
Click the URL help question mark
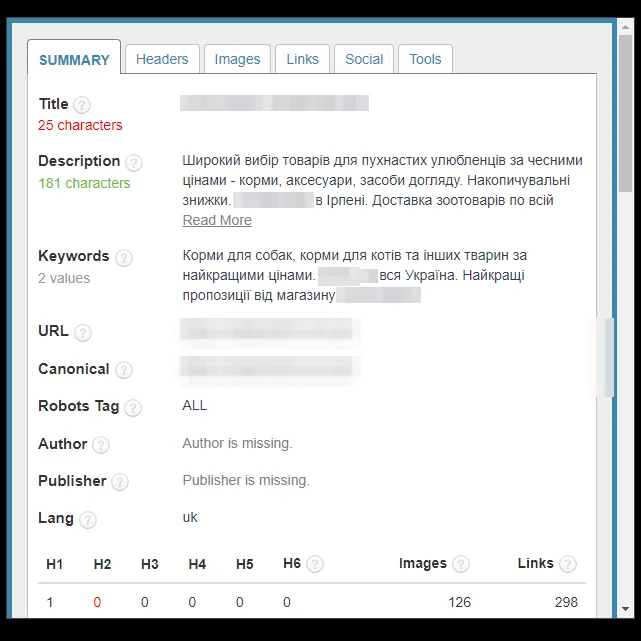[x=83, y=333]
